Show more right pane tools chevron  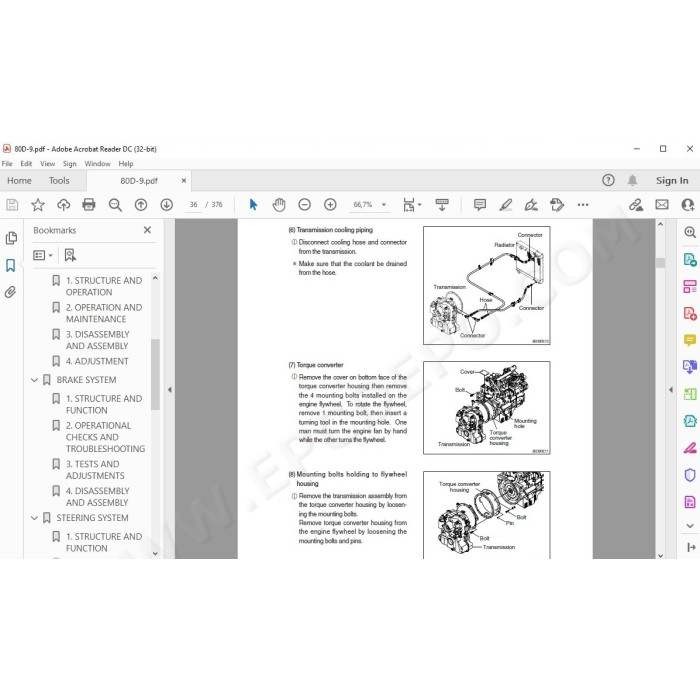[x=690, y=525]
